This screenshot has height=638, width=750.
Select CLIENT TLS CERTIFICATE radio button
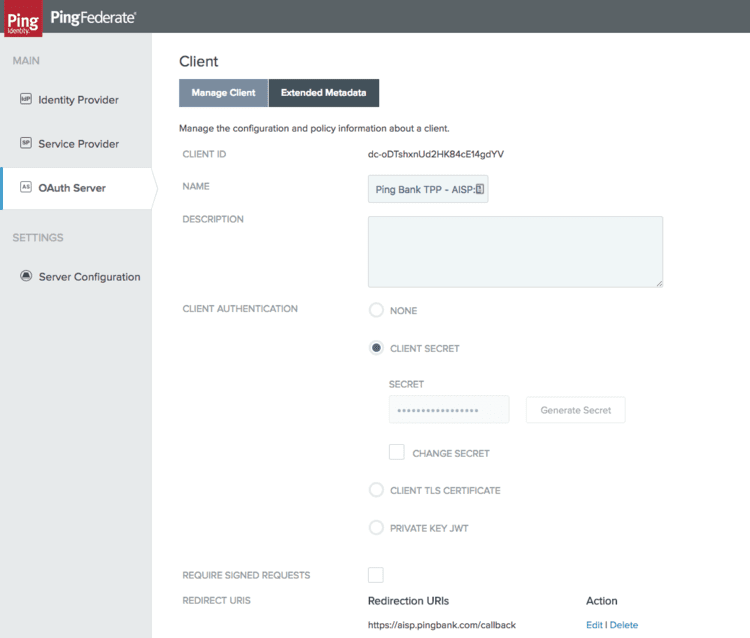tap(376, 490)
